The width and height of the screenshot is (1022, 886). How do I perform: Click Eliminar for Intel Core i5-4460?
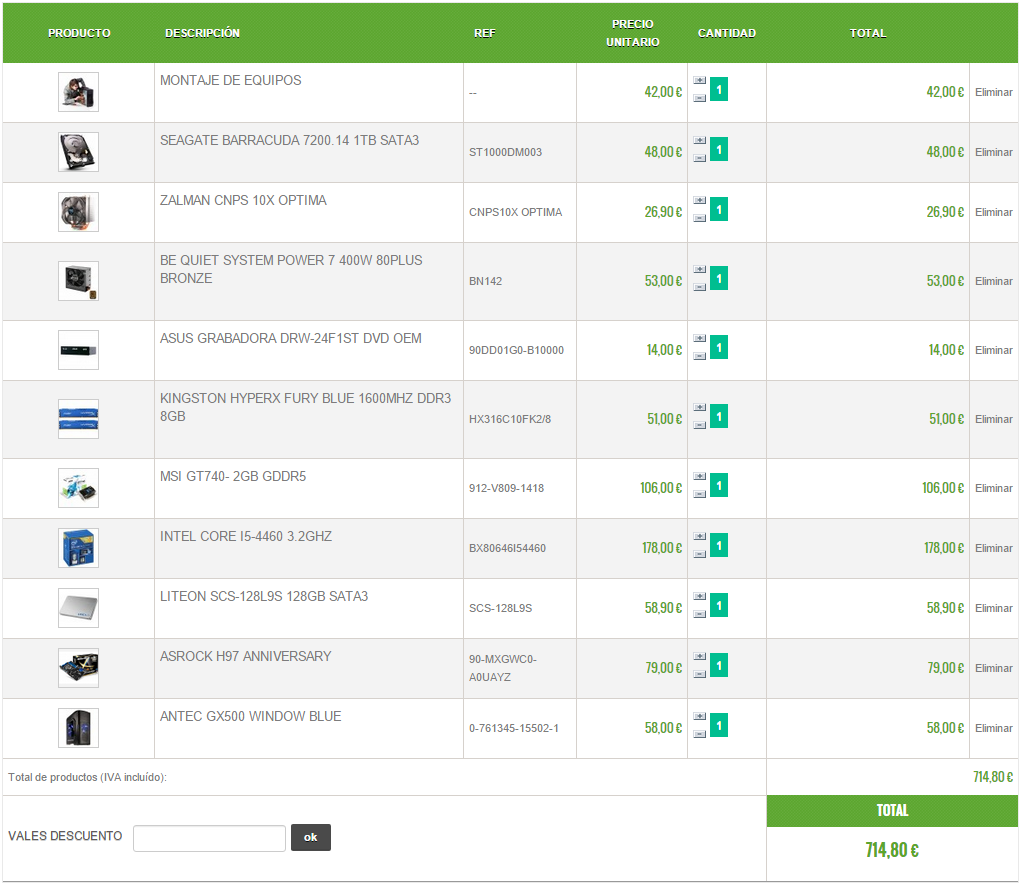pos(993,549)
